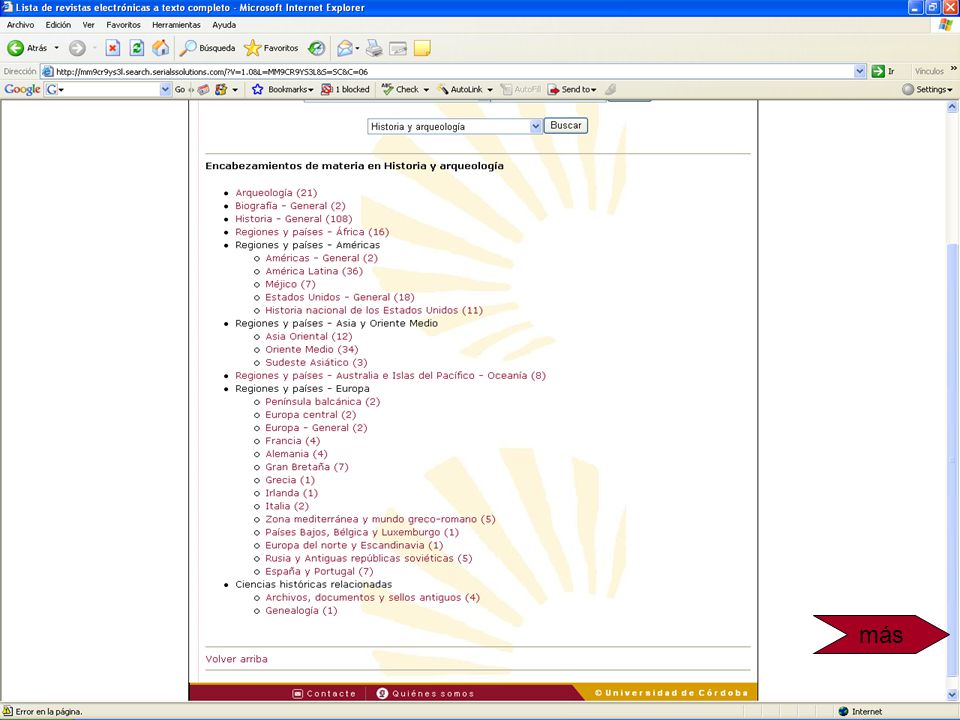
Task: Open Google toolbar Settings
Action: point(928,89)
